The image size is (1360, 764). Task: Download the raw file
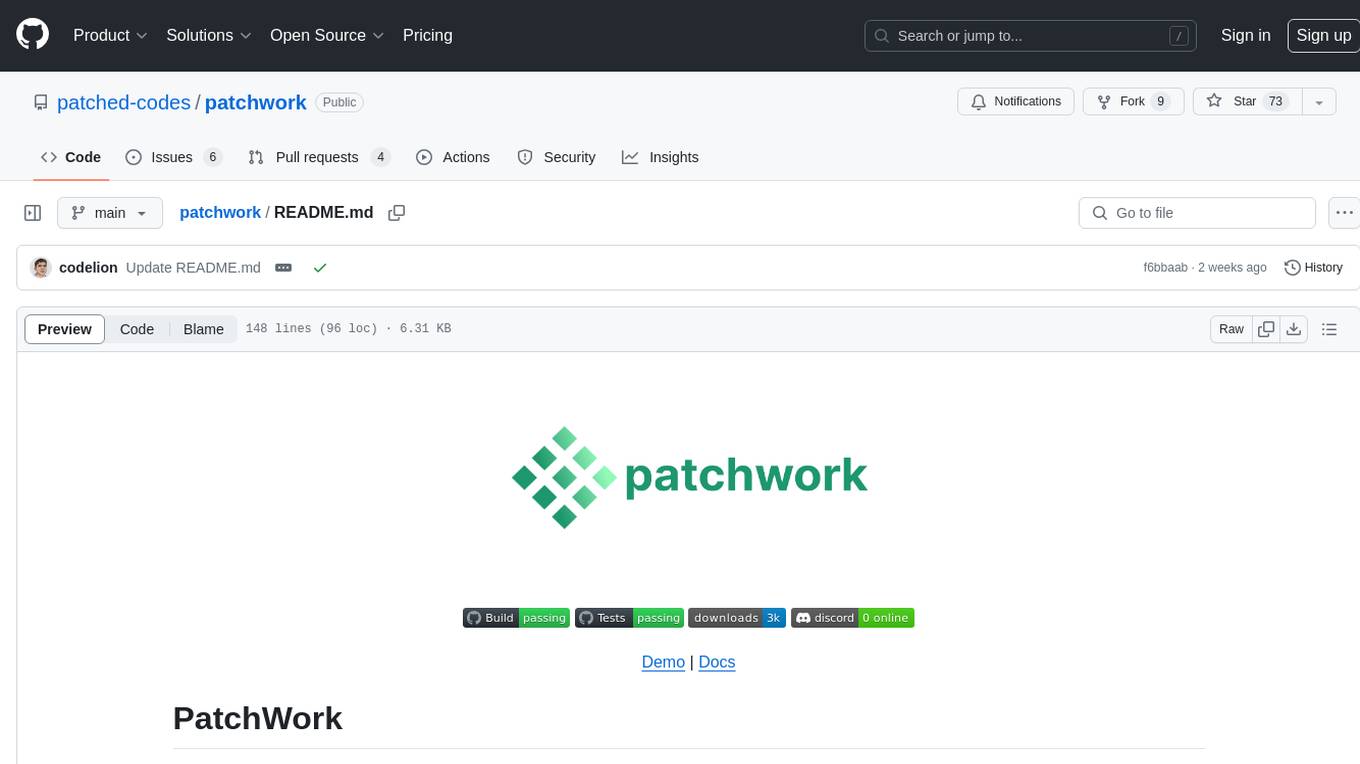[x=1294, y=329]
